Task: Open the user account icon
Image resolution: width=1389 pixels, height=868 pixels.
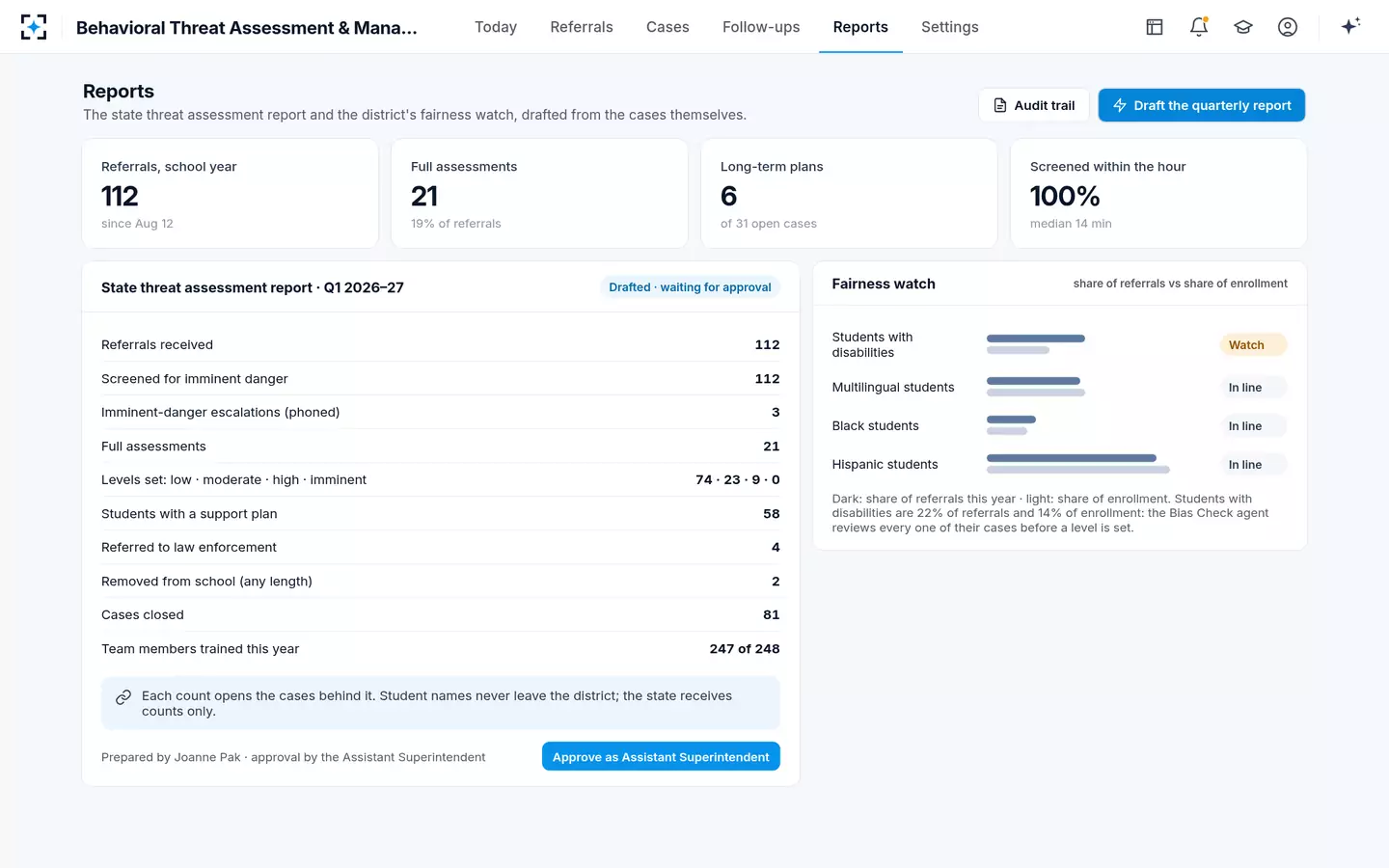Action: (1288, 27)
